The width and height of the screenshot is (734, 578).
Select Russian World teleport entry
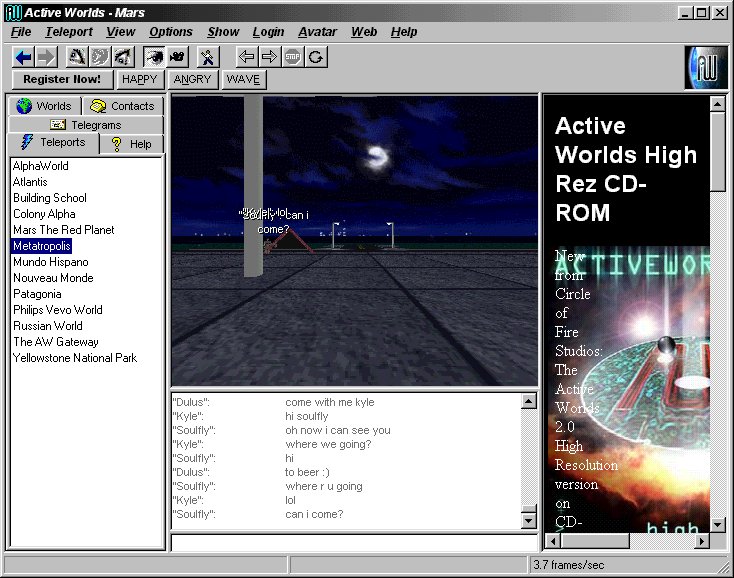tap(48, 326)
